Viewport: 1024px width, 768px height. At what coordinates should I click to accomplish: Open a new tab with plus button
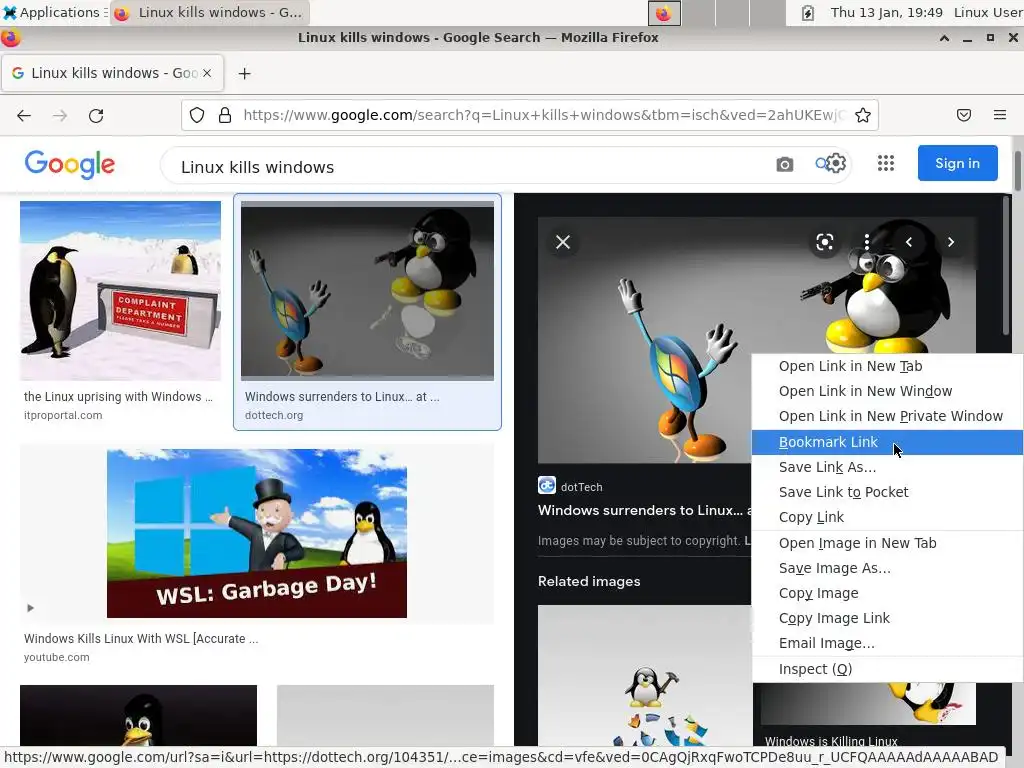point(244,73)
